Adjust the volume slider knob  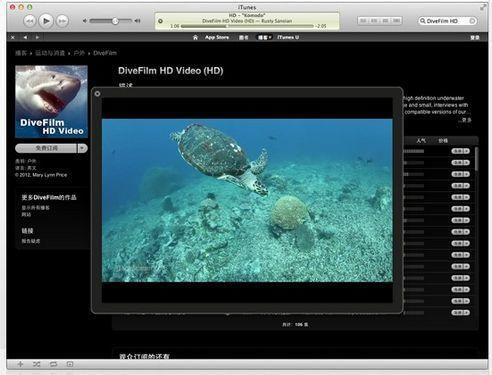[115, 21]
